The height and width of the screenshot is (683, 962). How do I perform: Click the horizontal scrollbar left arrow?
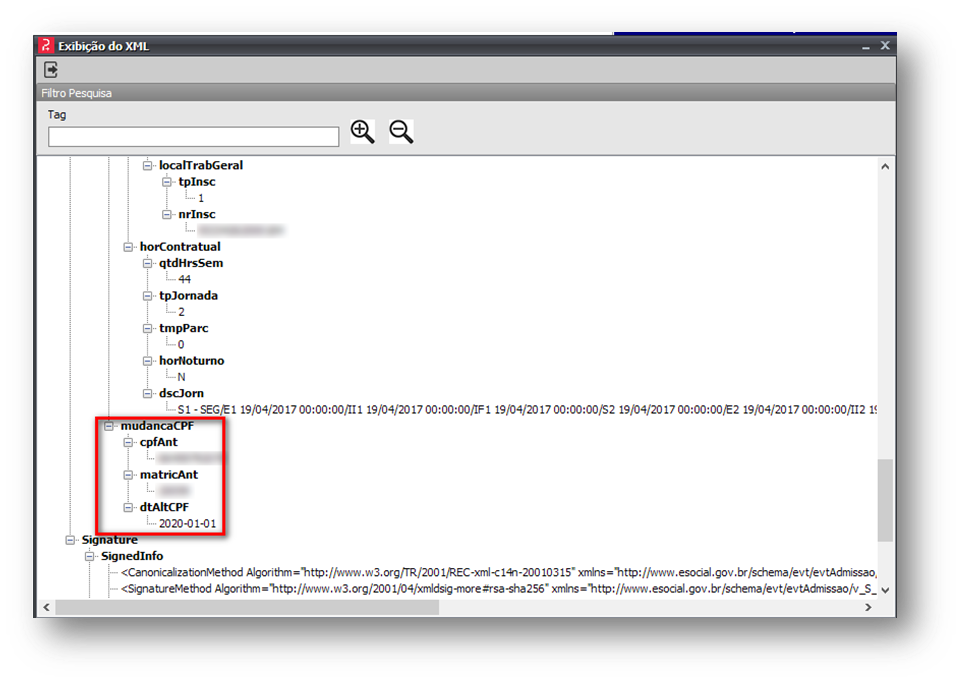pos(46,607)
